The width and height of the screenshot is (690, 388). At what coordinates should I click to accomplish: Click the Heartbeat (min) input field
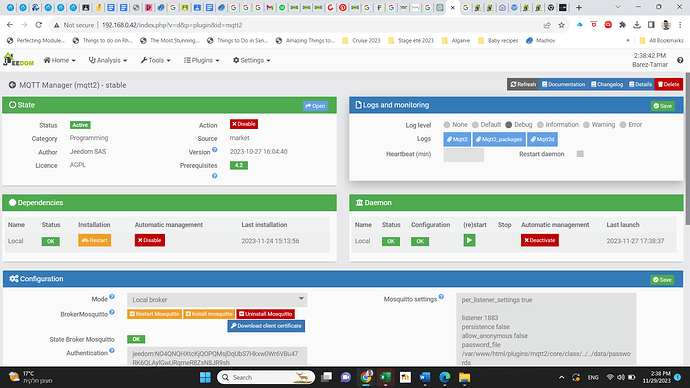pos(464,155)
